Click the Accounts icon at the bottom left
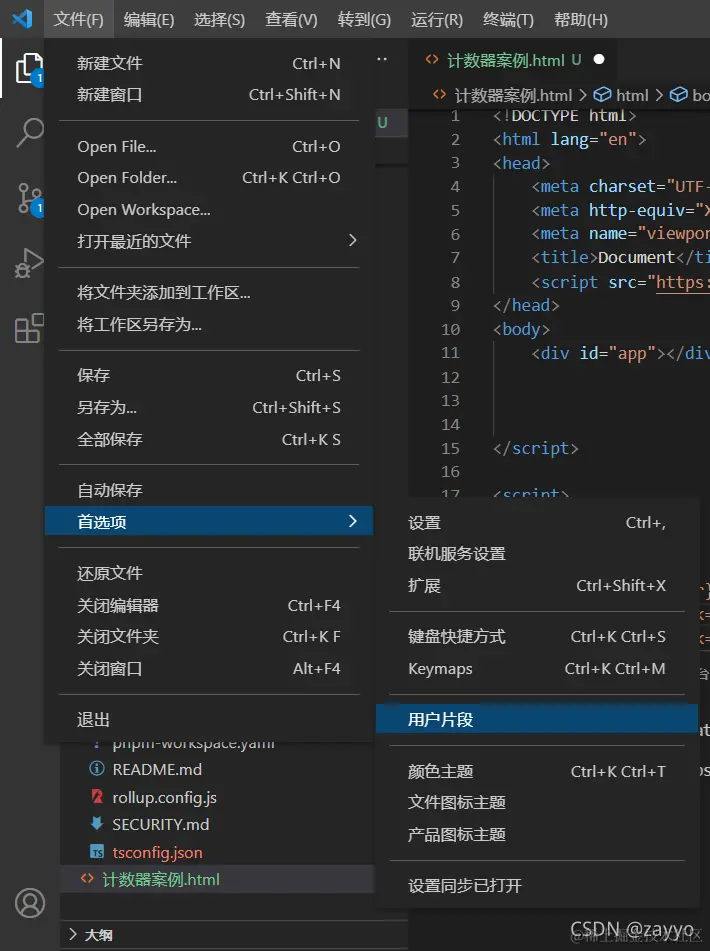 click(x=29, y=903)
